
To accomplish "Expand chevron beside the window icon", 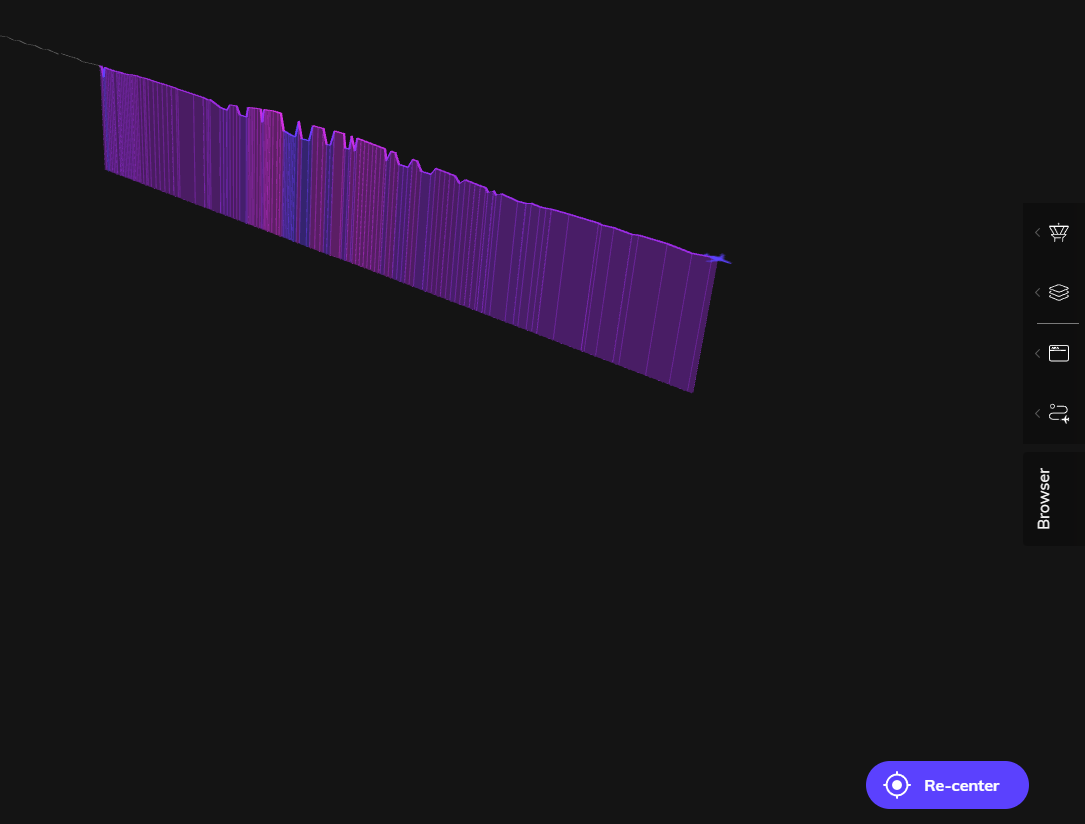I will pyautogui.click(x=1037, y=353).
